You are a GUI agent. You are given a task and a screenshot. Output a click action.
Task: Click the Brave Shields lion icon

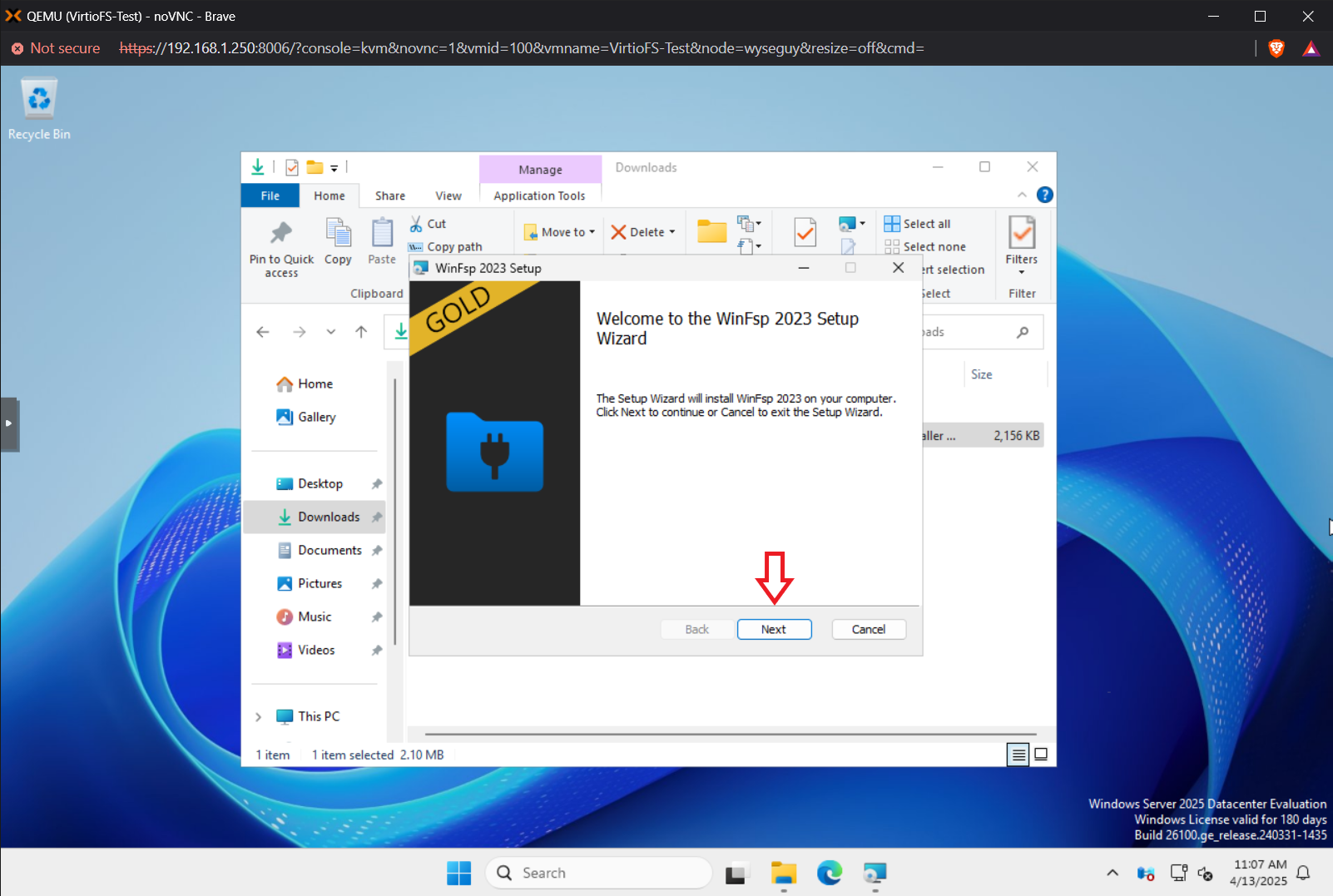(1276, 48)
